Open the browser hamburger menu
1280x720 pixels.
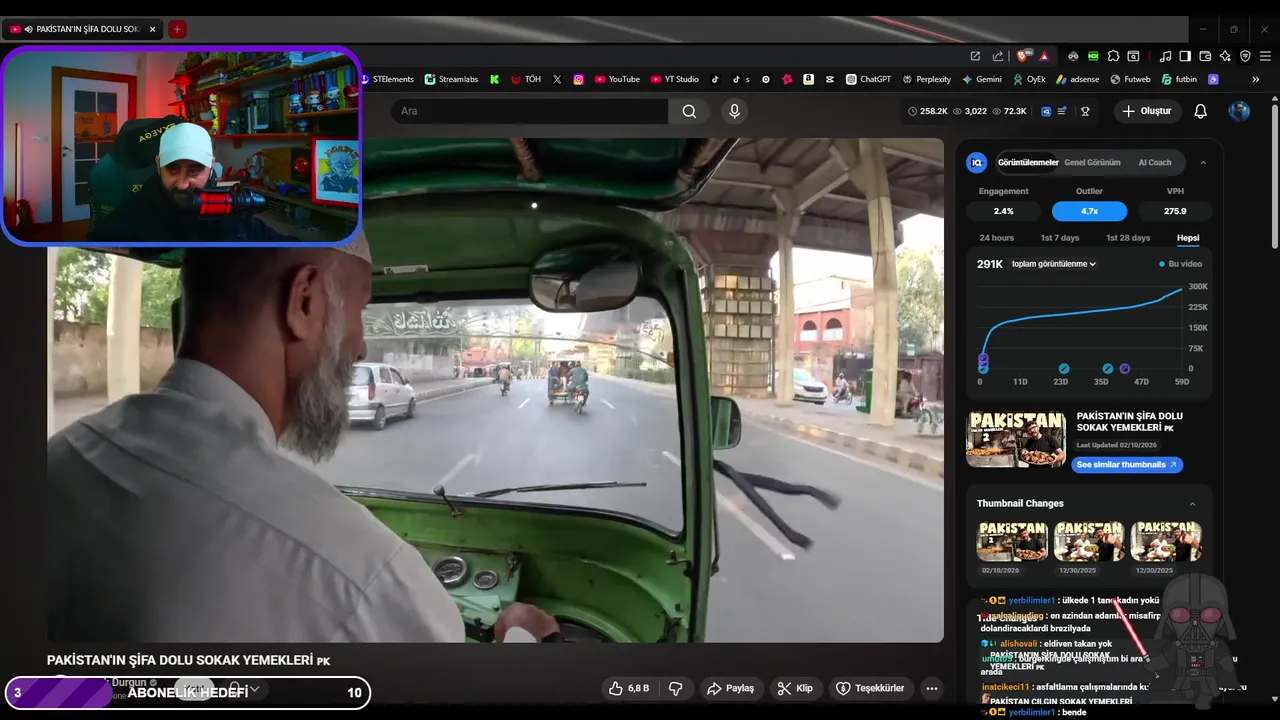pyautogui.click(x=1265, y=56)
